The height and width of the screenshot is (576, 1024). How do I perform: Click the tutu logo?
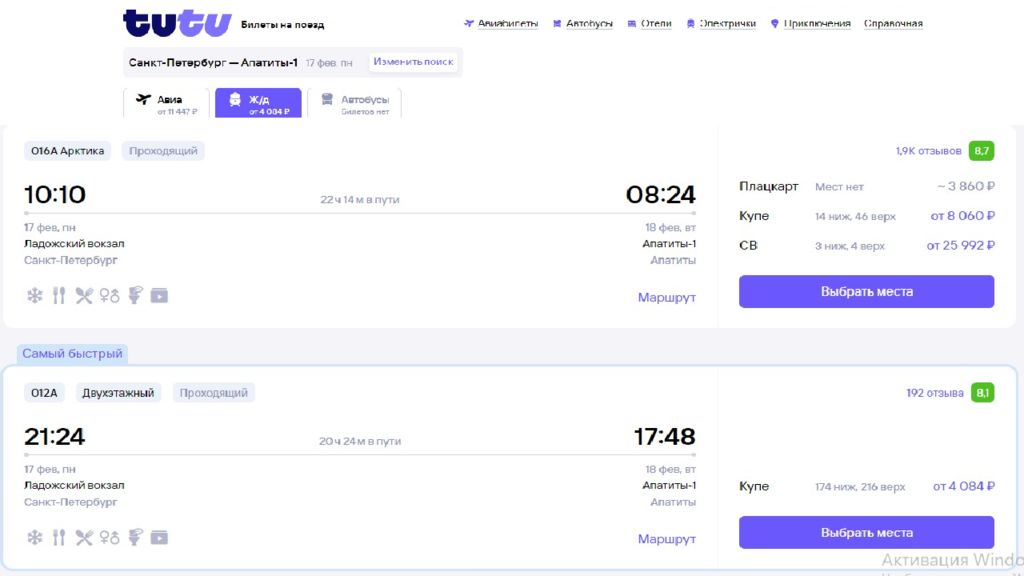(177, 23)
